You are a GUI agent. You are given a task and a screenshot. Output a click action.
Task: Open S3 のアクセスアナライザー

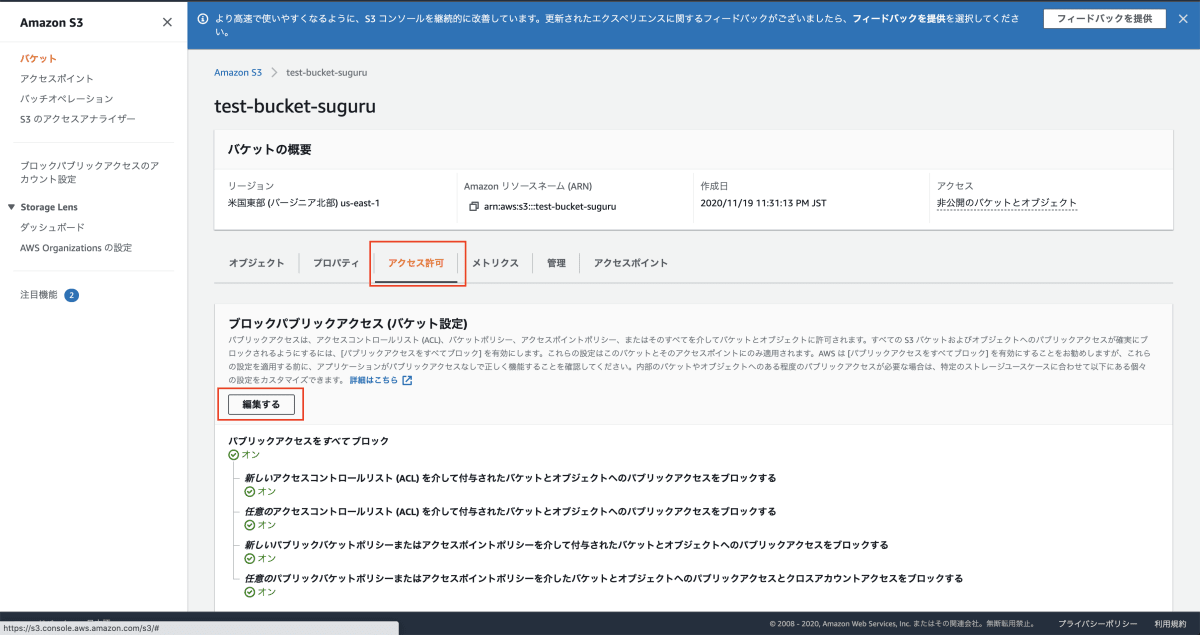pyautogui.click(x=77, y=119)
